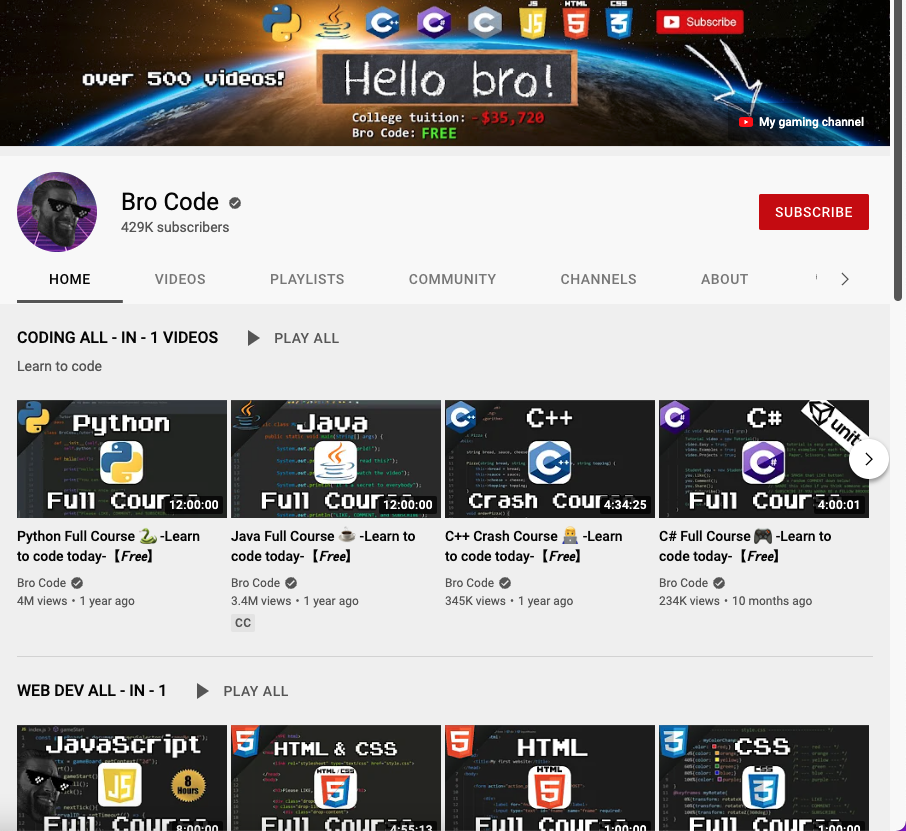
Task: Click the gray C logo in the banner
Action: 484,23
